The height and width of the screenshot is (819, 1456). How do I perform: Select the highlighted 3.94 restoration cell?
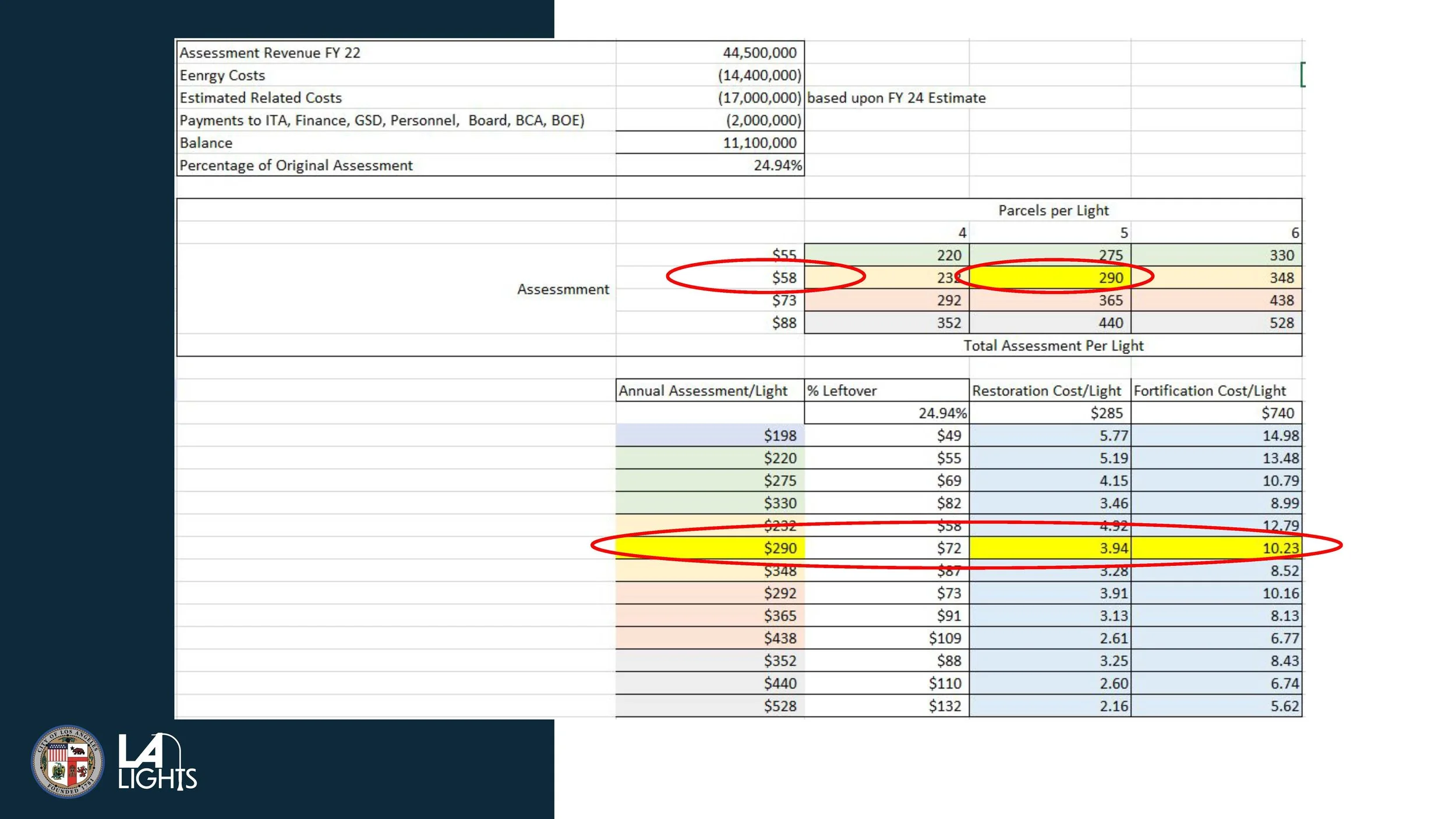point(1050,548)
